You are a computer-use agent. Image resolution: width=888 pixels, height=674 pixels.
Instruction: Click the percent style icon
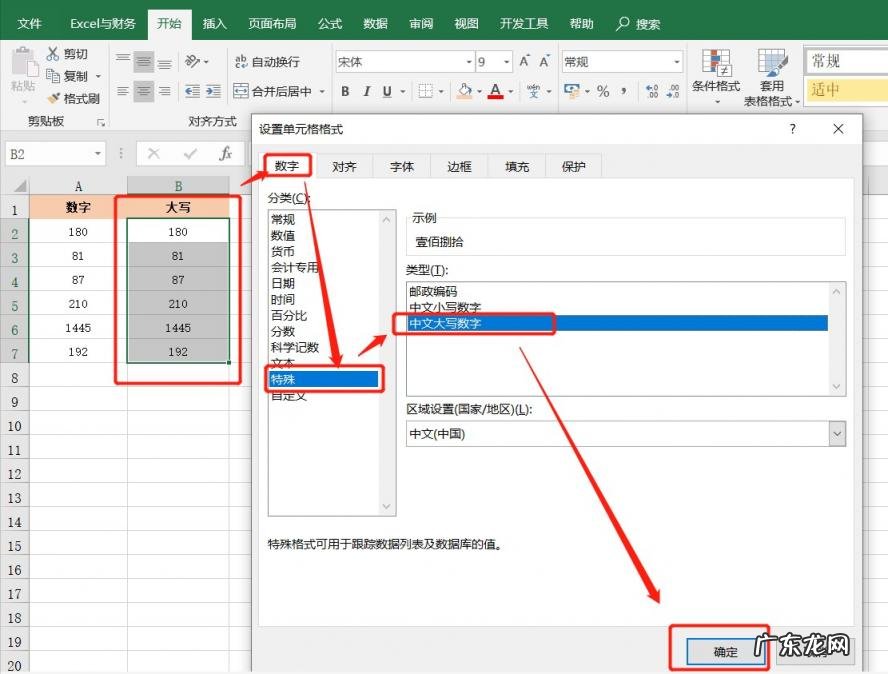[x=603, y=92]
